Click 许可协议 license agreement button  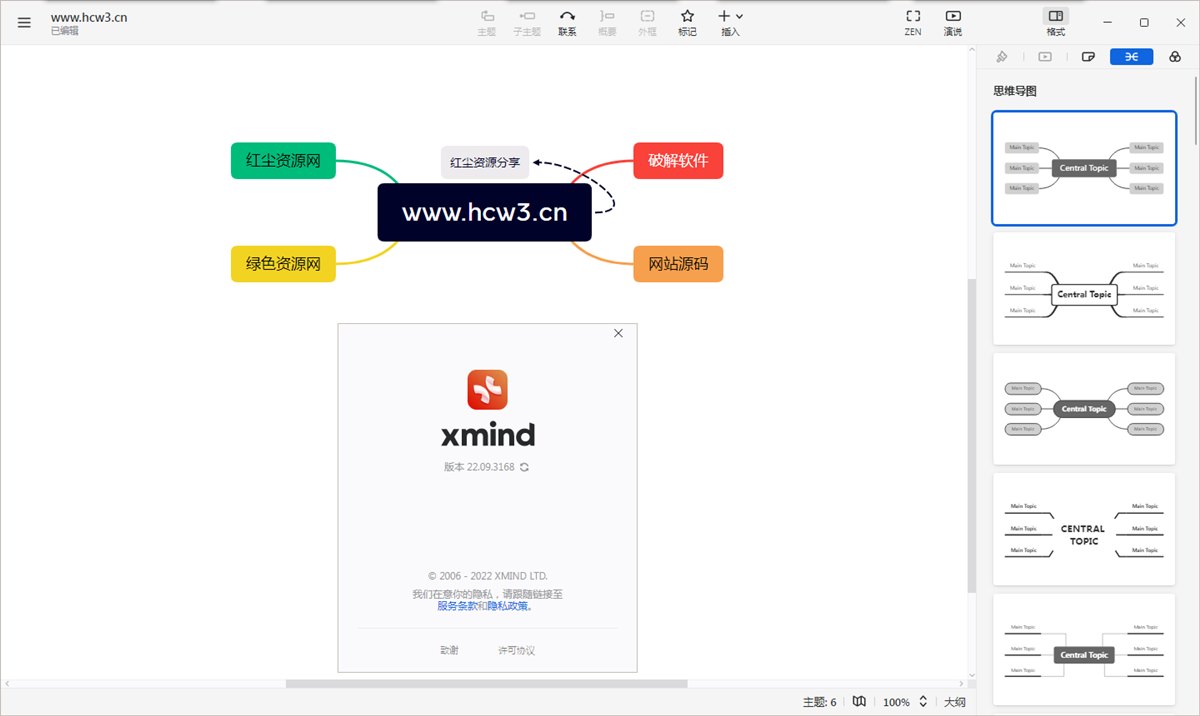point(516,650)
